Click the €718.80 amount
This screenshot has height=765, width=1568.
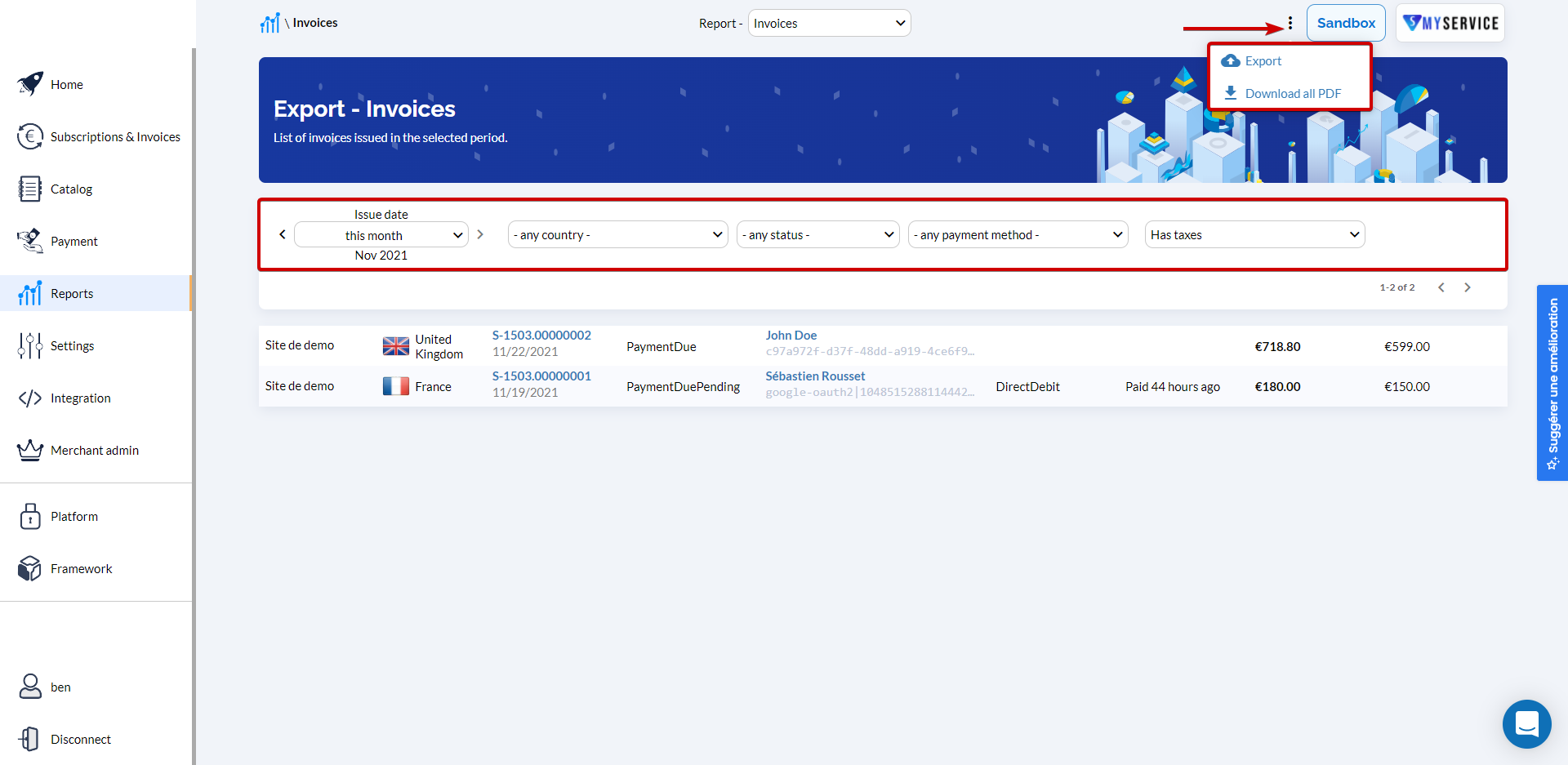coord(1278,347)
